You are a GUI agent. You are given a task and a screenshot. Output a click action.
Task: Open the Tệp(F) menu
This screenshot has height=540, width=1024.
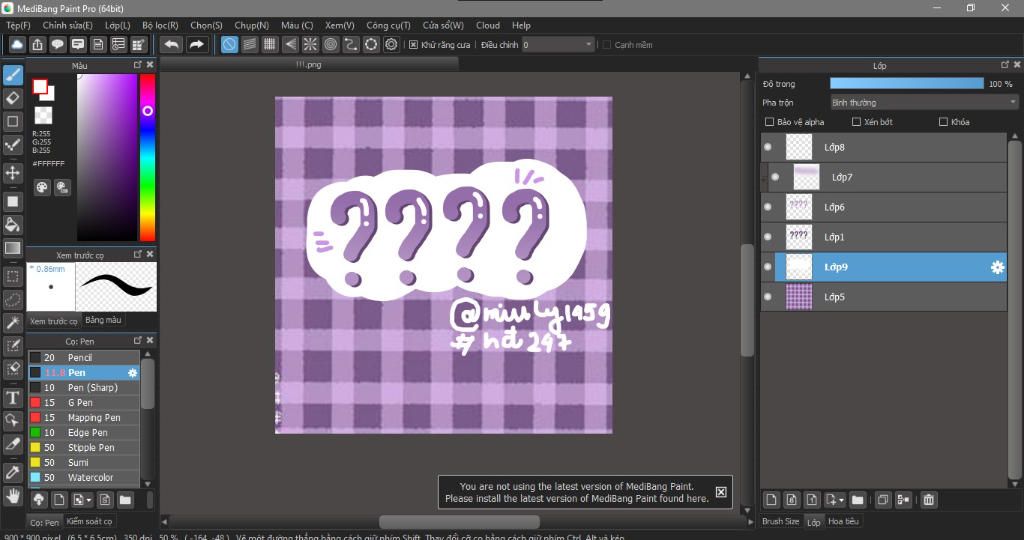coord(18,25)
